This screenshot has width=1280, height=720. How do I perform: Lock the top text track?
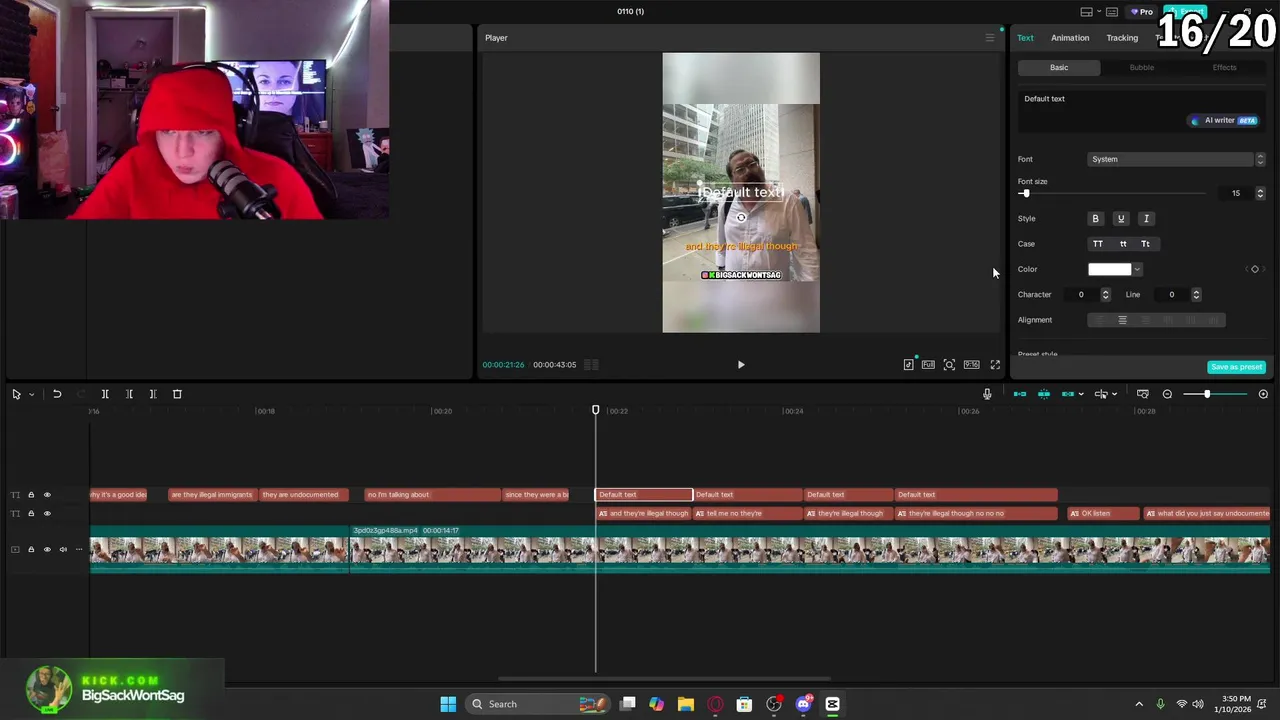31,495
